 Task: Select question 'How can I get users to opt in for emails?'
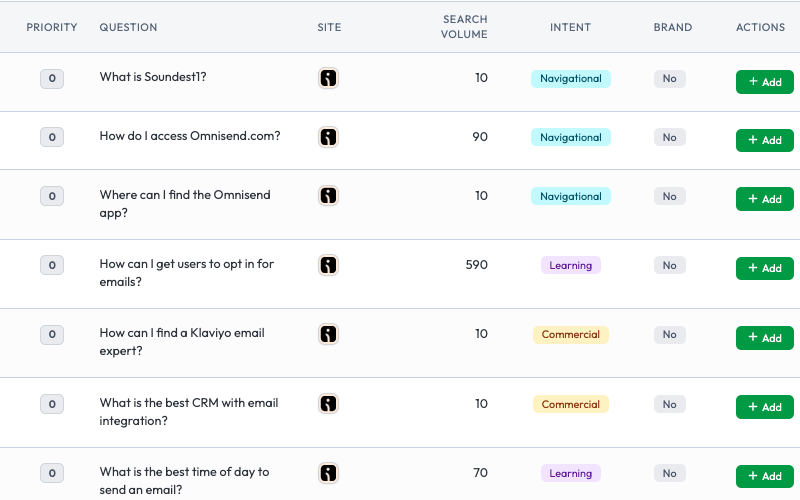click(187, 273)
